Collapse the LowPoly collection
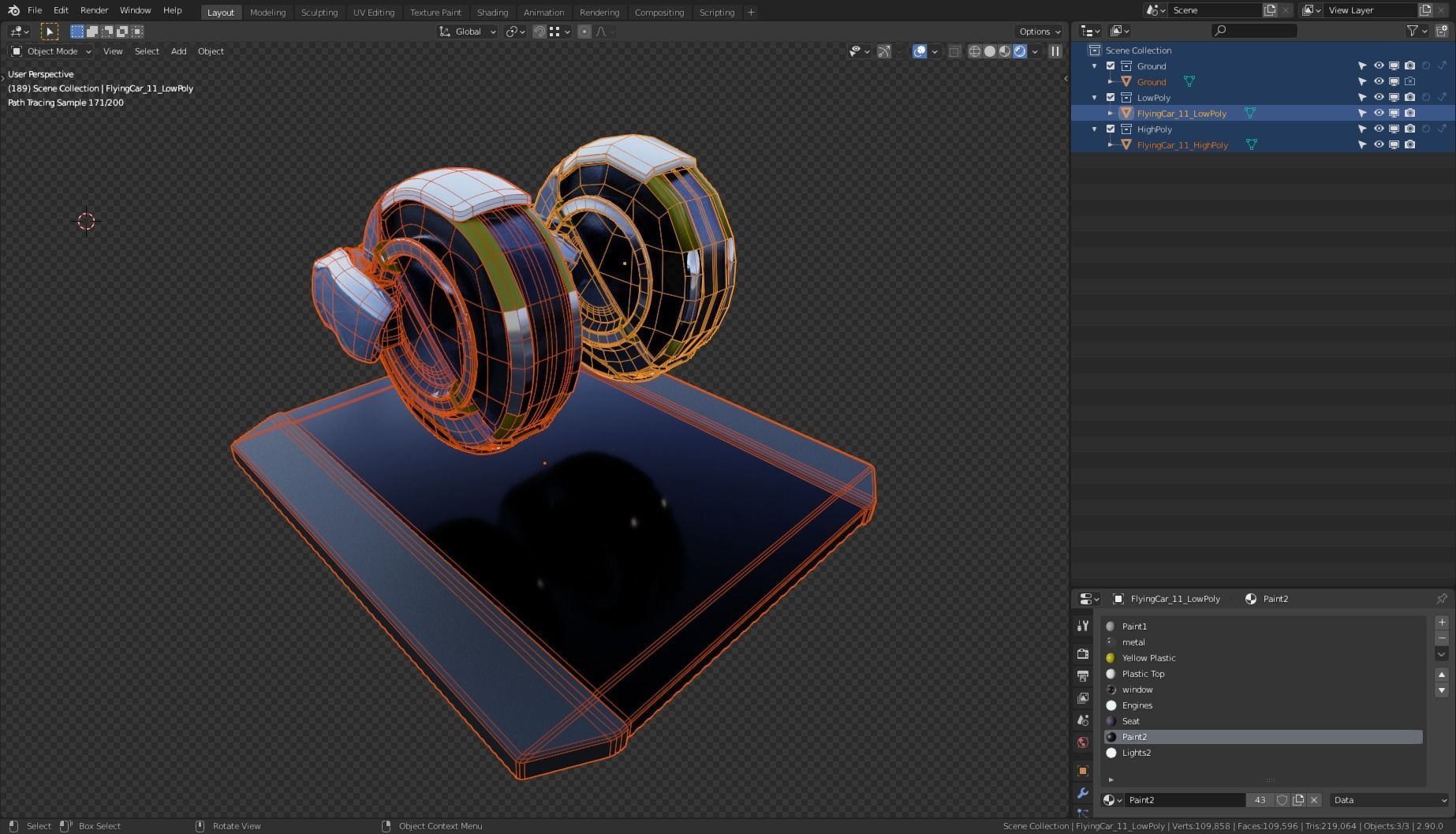The height and width of the screenshot is (834, 1456). tap(1095, 98)
